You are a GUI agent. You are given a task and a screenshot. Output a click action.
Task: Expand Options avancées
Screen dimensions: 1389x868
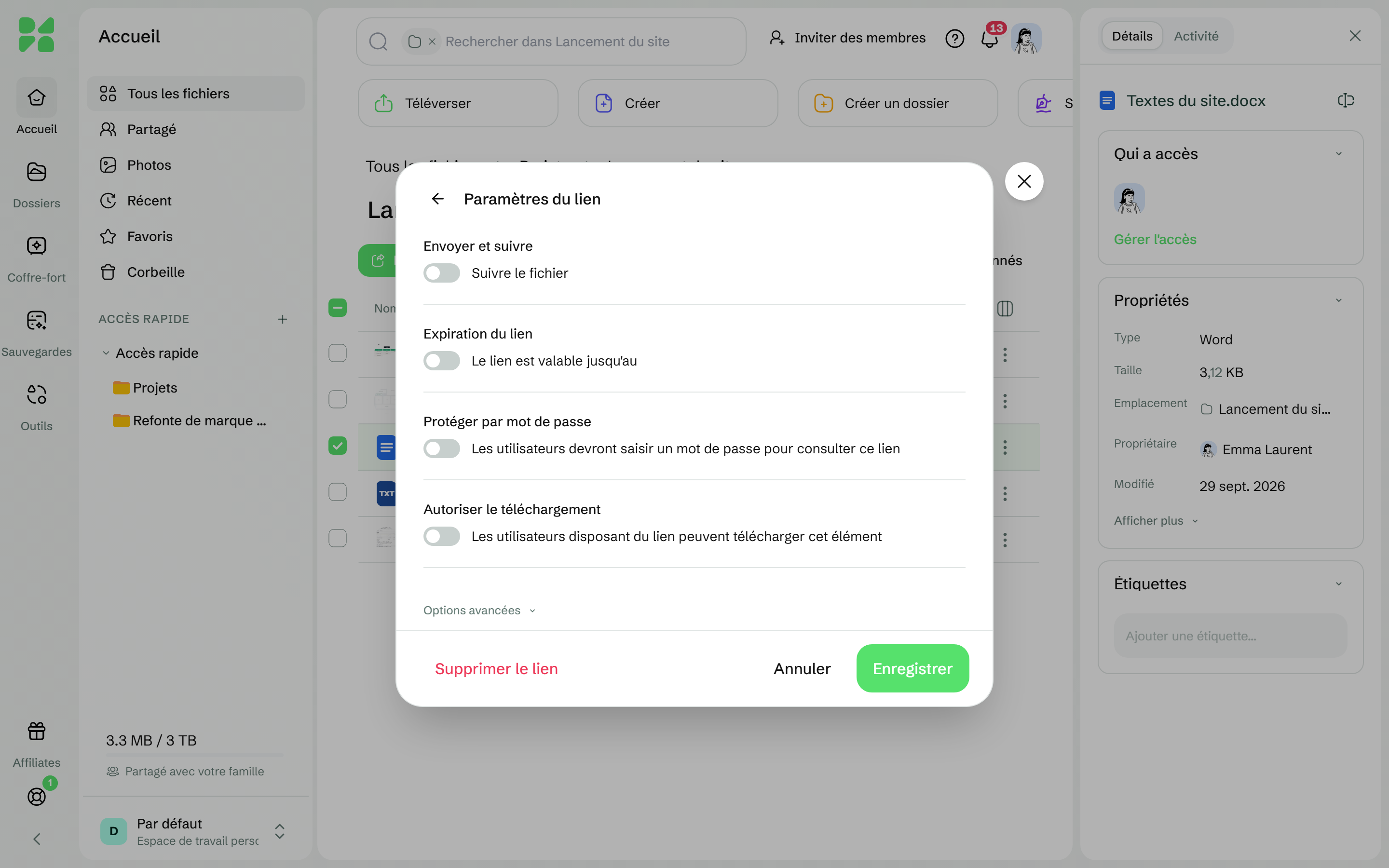[x=479, y=610]
